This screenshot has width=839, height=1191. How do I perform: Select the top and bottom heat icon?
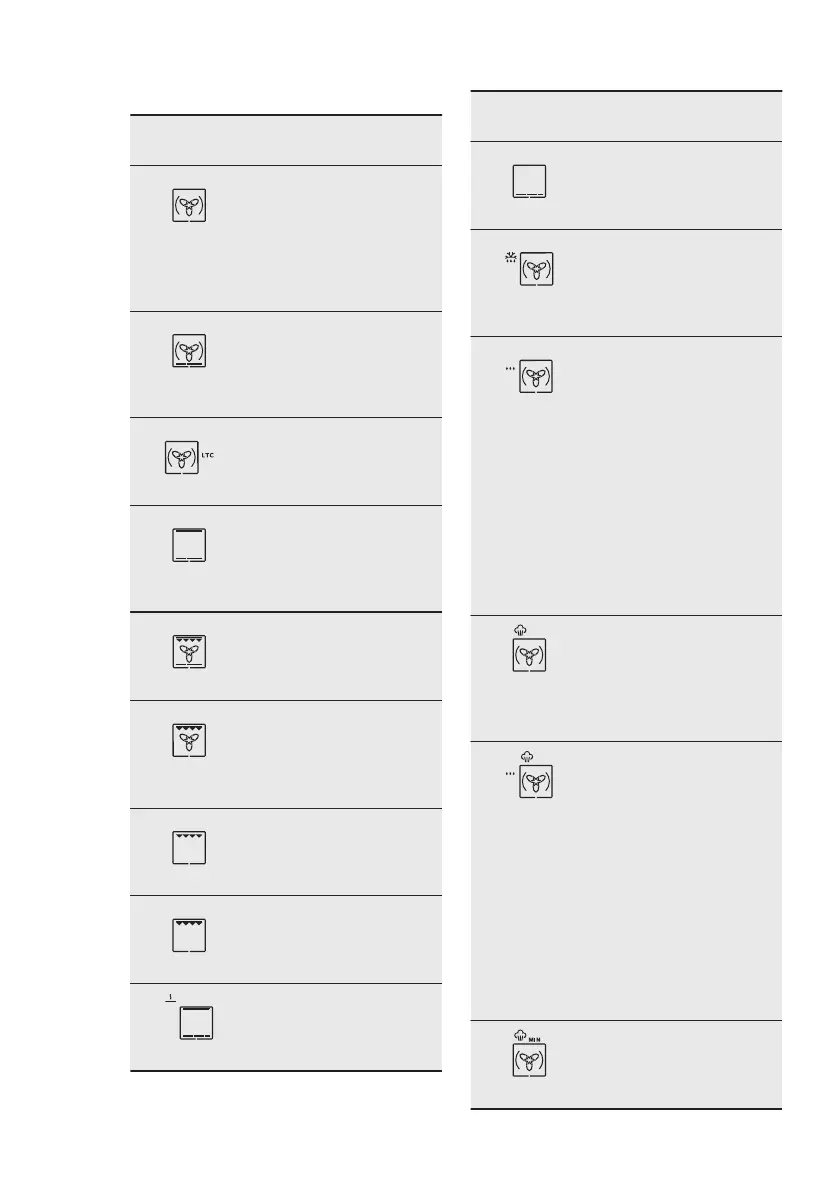(189, 544)
